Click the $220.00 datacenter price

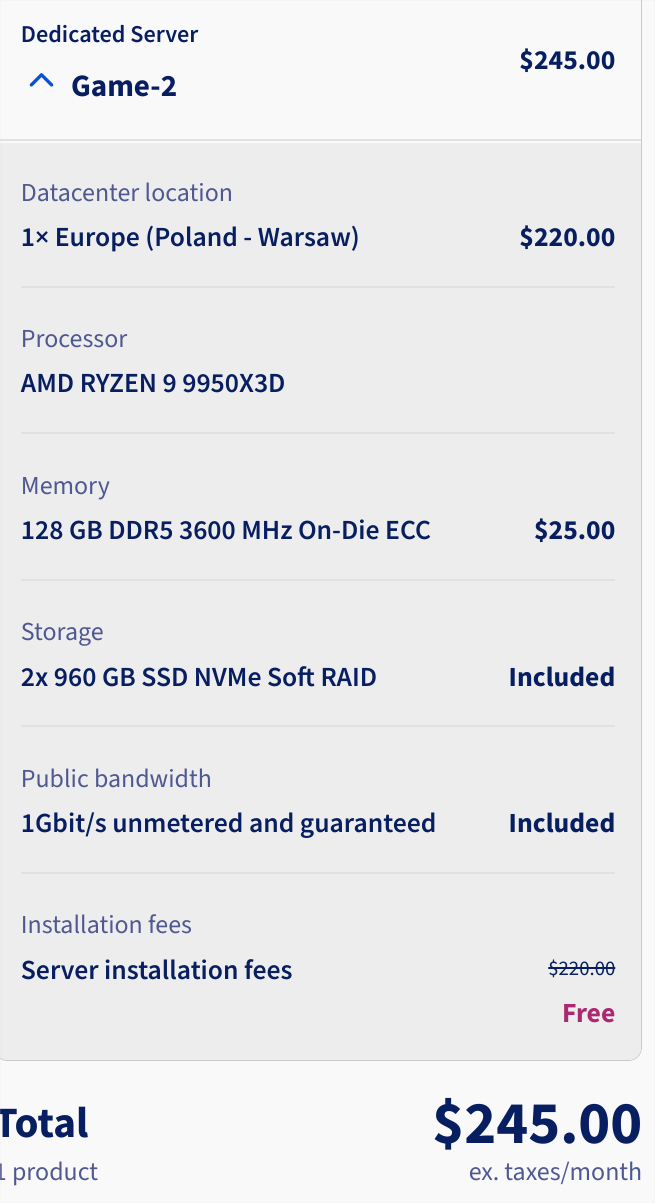point(567,238)
